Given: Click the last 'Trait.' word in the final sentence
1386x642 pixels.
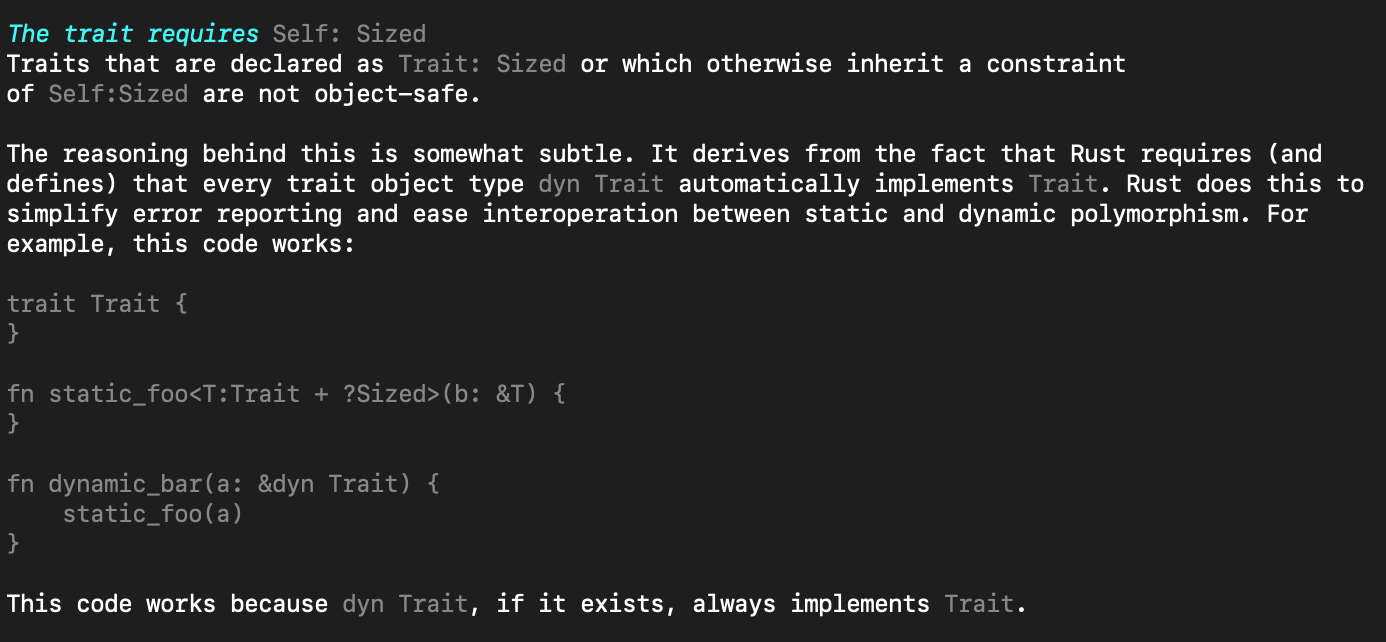Looking at the screenshot, I should coord(986,604).
